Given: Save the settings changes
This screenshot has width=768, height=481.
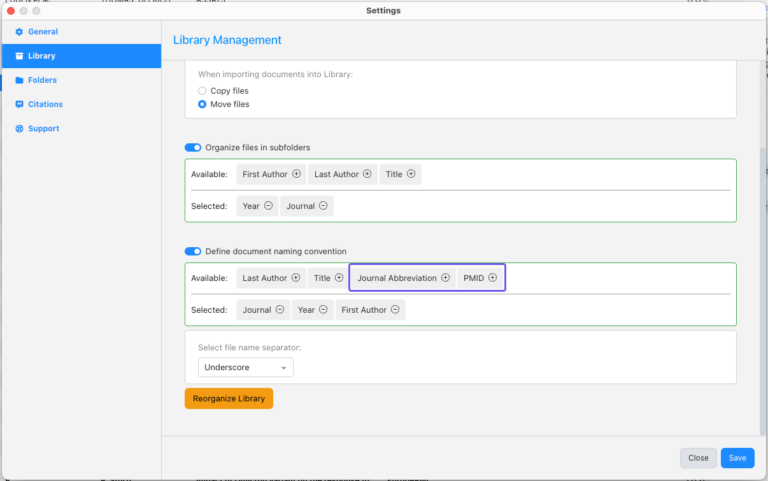Looking at the screenshot, I should click(x=737, y=458).
